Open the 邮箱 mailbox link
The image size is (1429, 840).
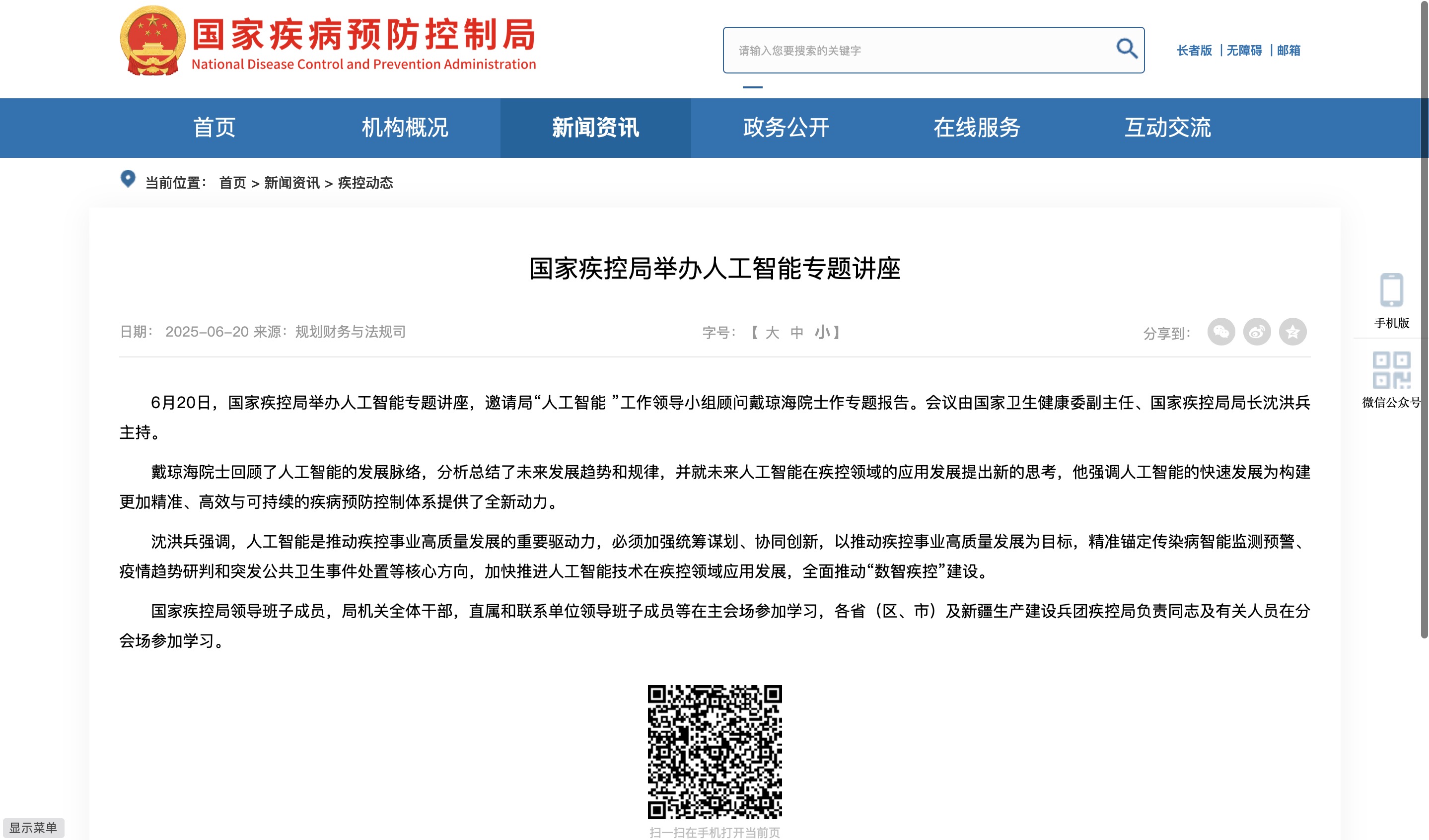tap(1288, 51)
